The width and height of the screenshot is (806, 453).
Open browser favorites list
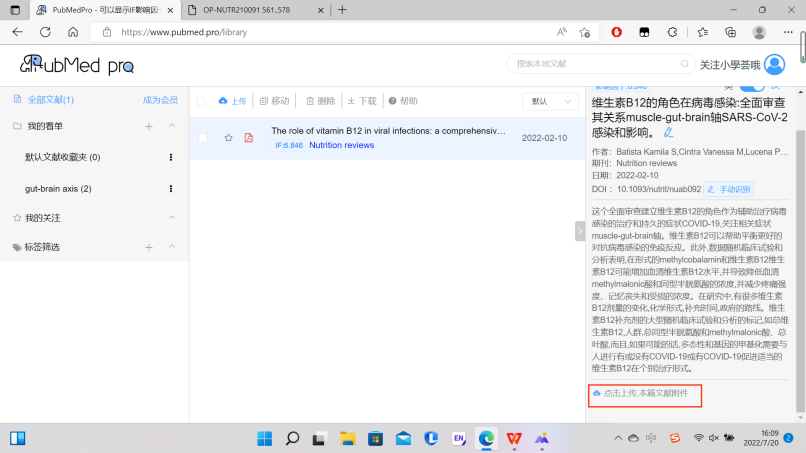pos(703,32)
